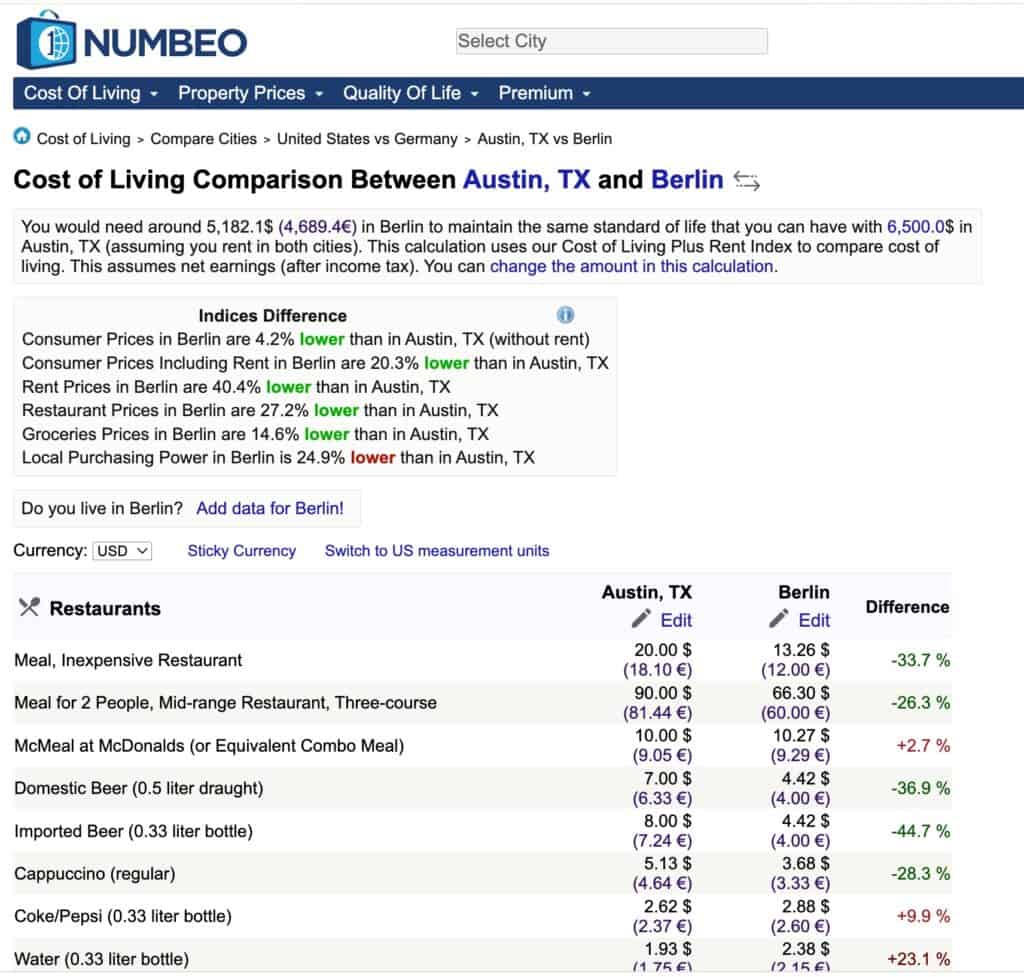Open the Compare Cities breadcrumb link
This screenshot has height=977, width=1024.
point(203,139)
